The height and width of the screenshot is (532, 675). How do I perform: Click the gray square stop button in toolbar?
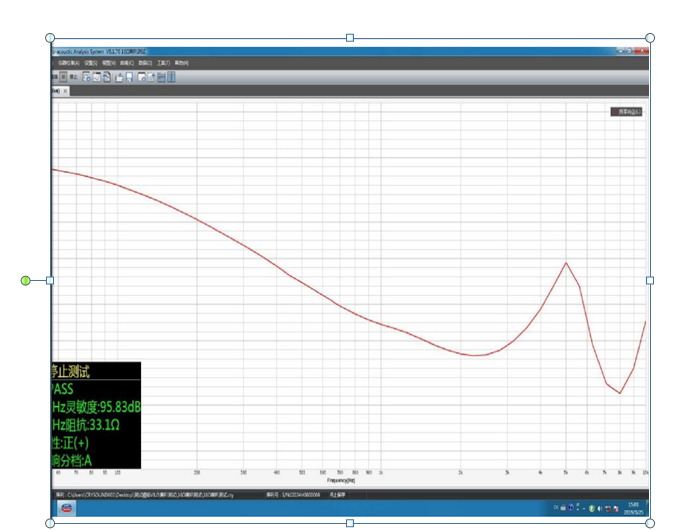(63, 77)
